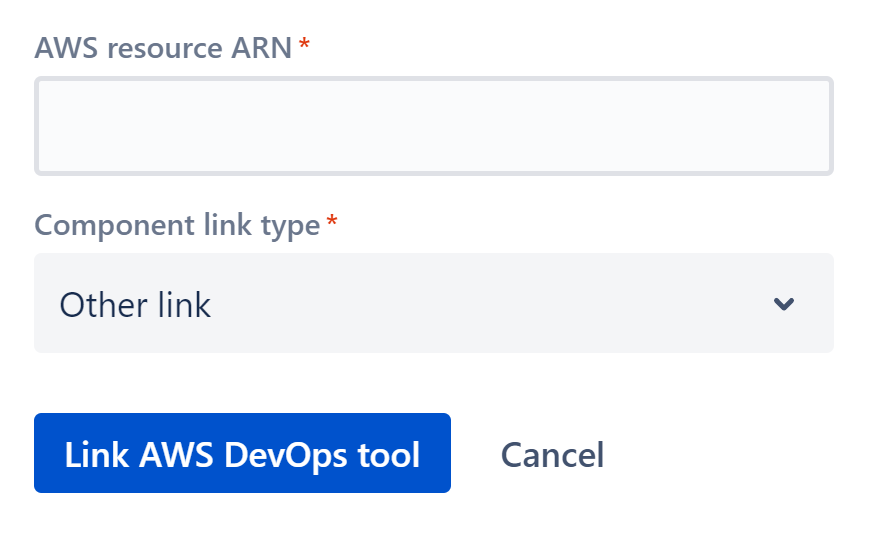Open the Component link type dropdown
The image size is (885, 539).
(x=433, y=303)
